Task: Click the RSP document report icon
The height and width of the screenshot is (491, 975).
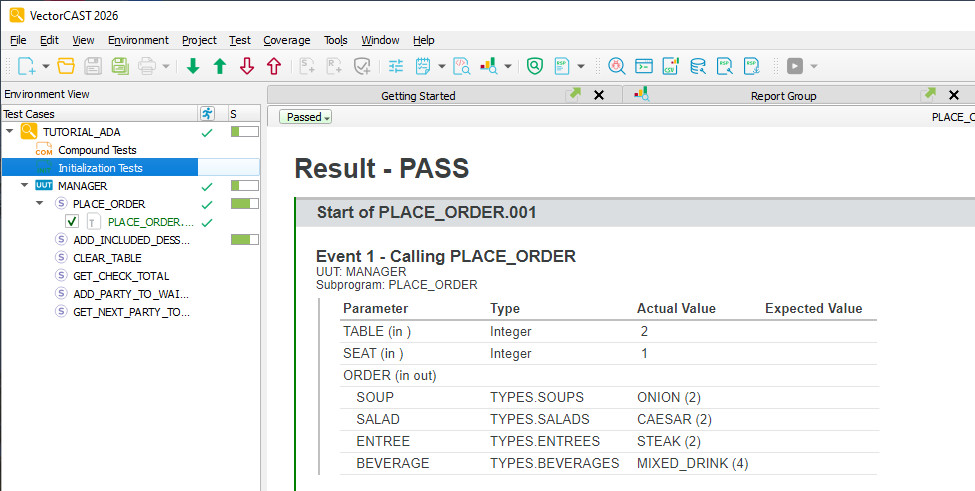Action: [x=561, y=66]
